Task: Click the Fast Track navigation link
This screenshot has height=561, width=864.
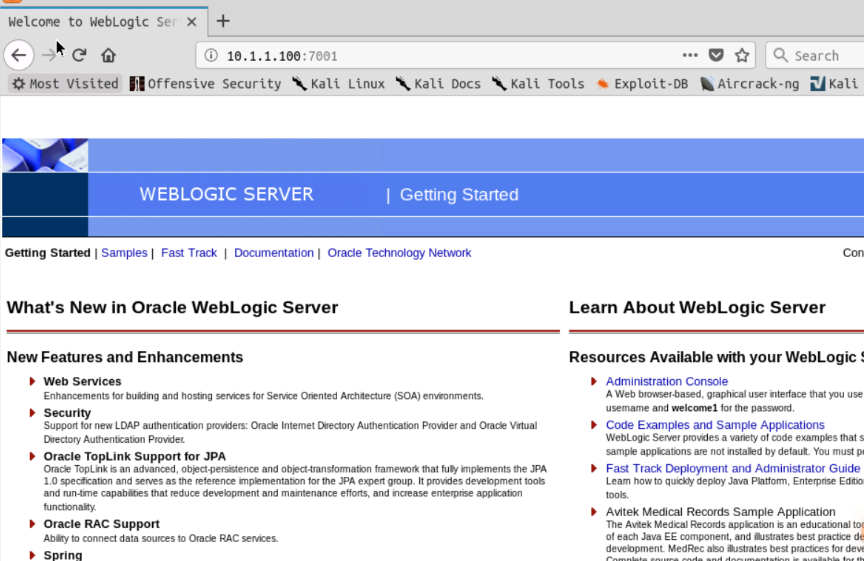Action: 189,253
